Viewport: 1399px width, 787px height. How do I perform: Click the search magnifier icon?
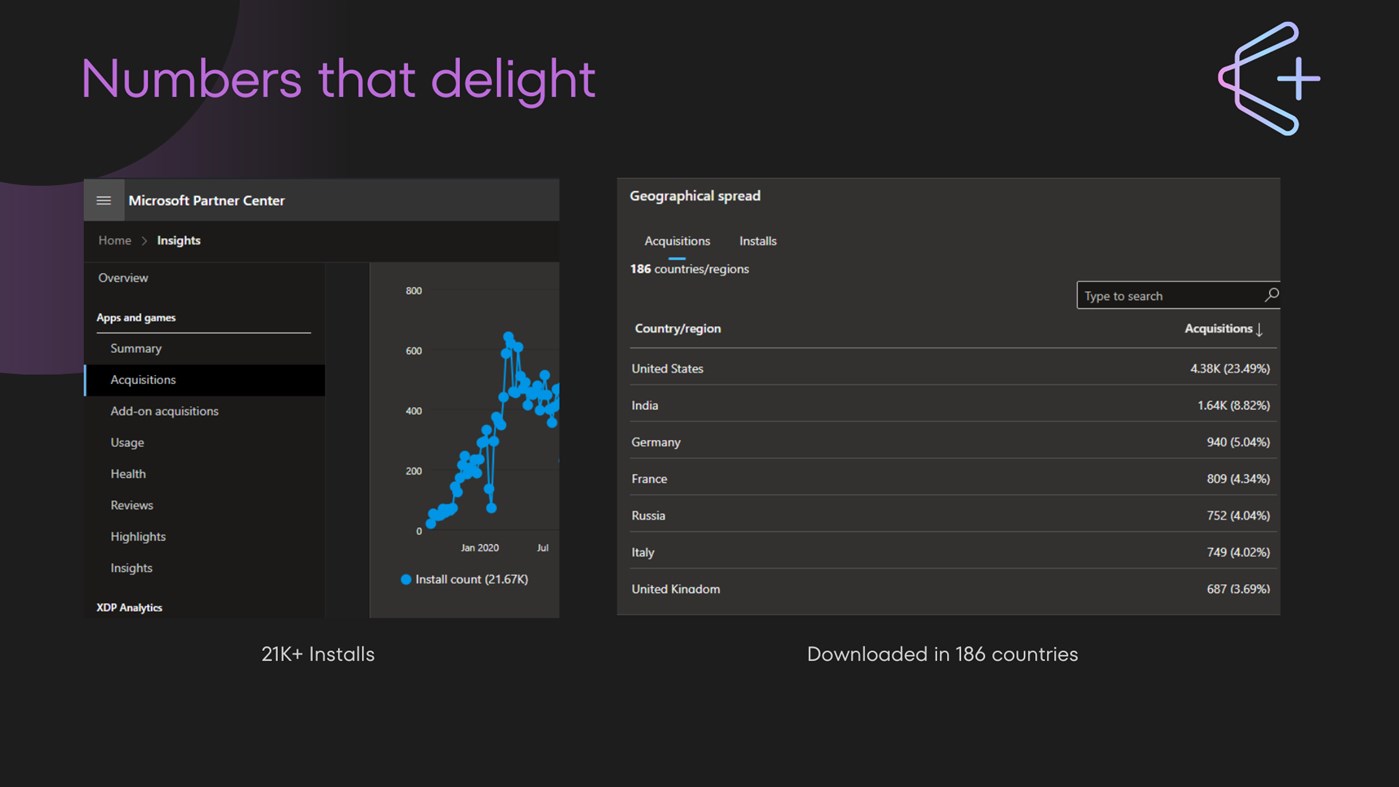click(1271, 295)
